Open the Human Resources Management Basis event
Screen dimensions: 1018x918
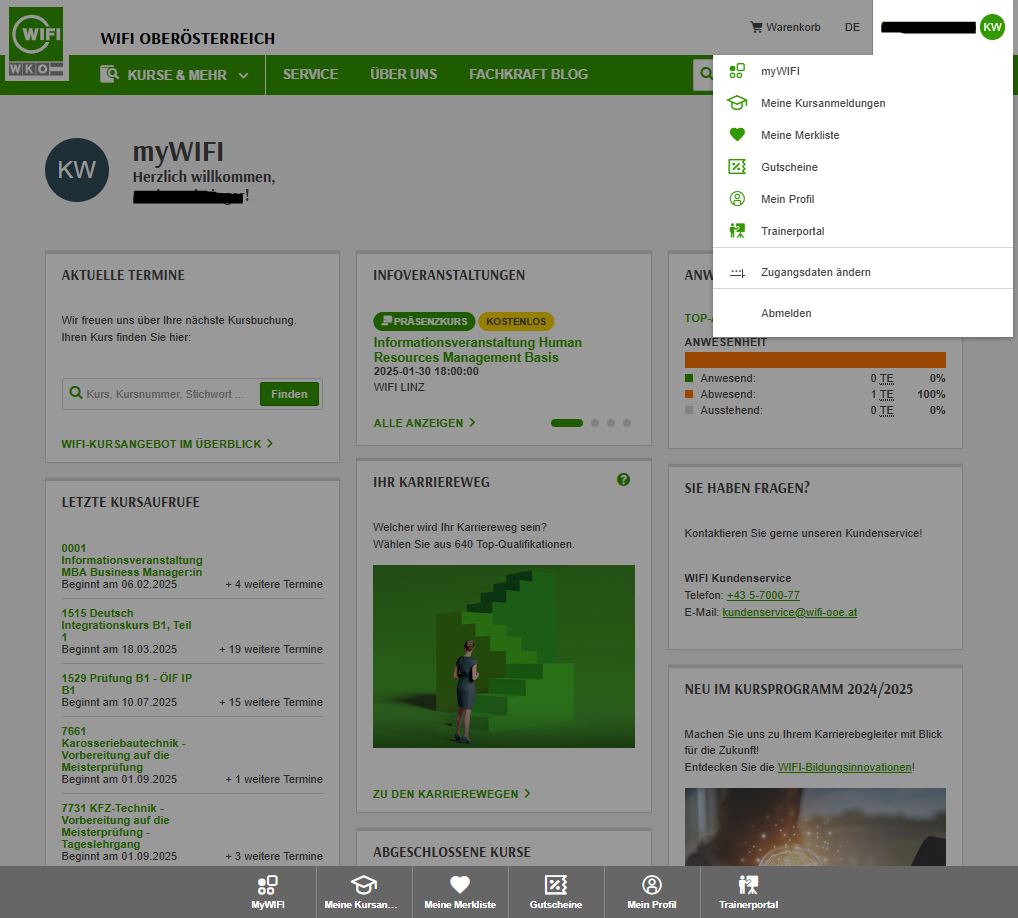[477, 350]
